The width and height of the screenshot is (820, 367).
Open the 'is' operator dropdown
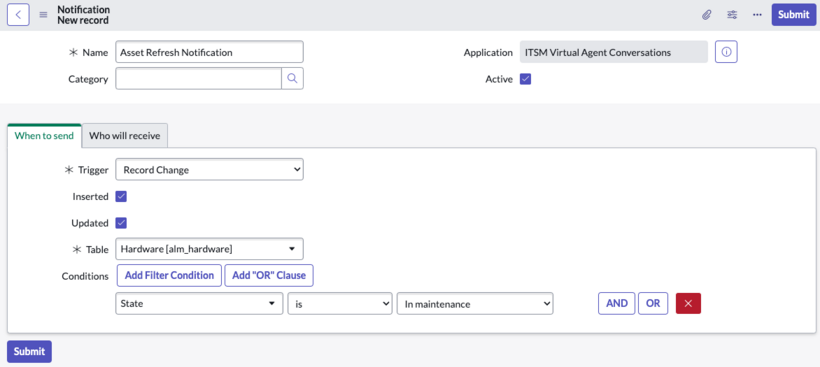click(340, 304)
